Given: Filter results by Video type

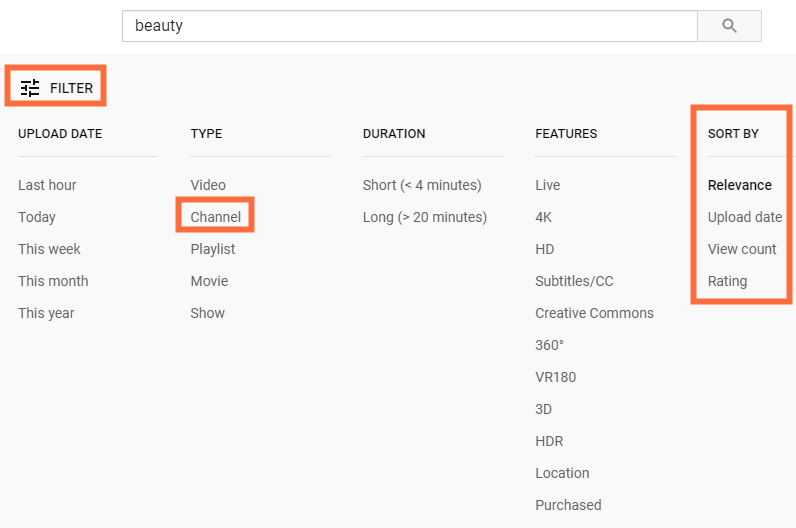Looking at the screenshot, I should tap(208, 185).
